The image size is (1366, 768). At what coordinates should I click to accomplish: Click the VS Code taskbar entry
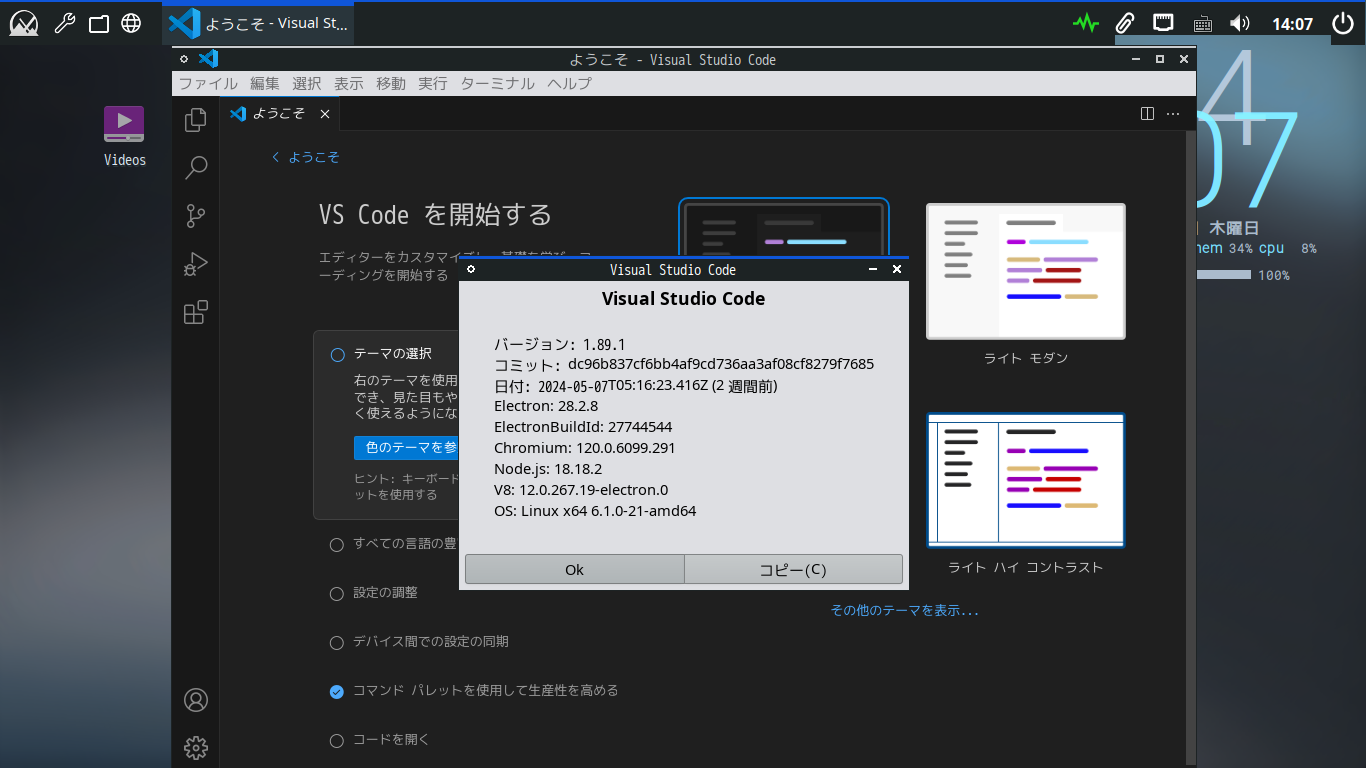(258, 23)
